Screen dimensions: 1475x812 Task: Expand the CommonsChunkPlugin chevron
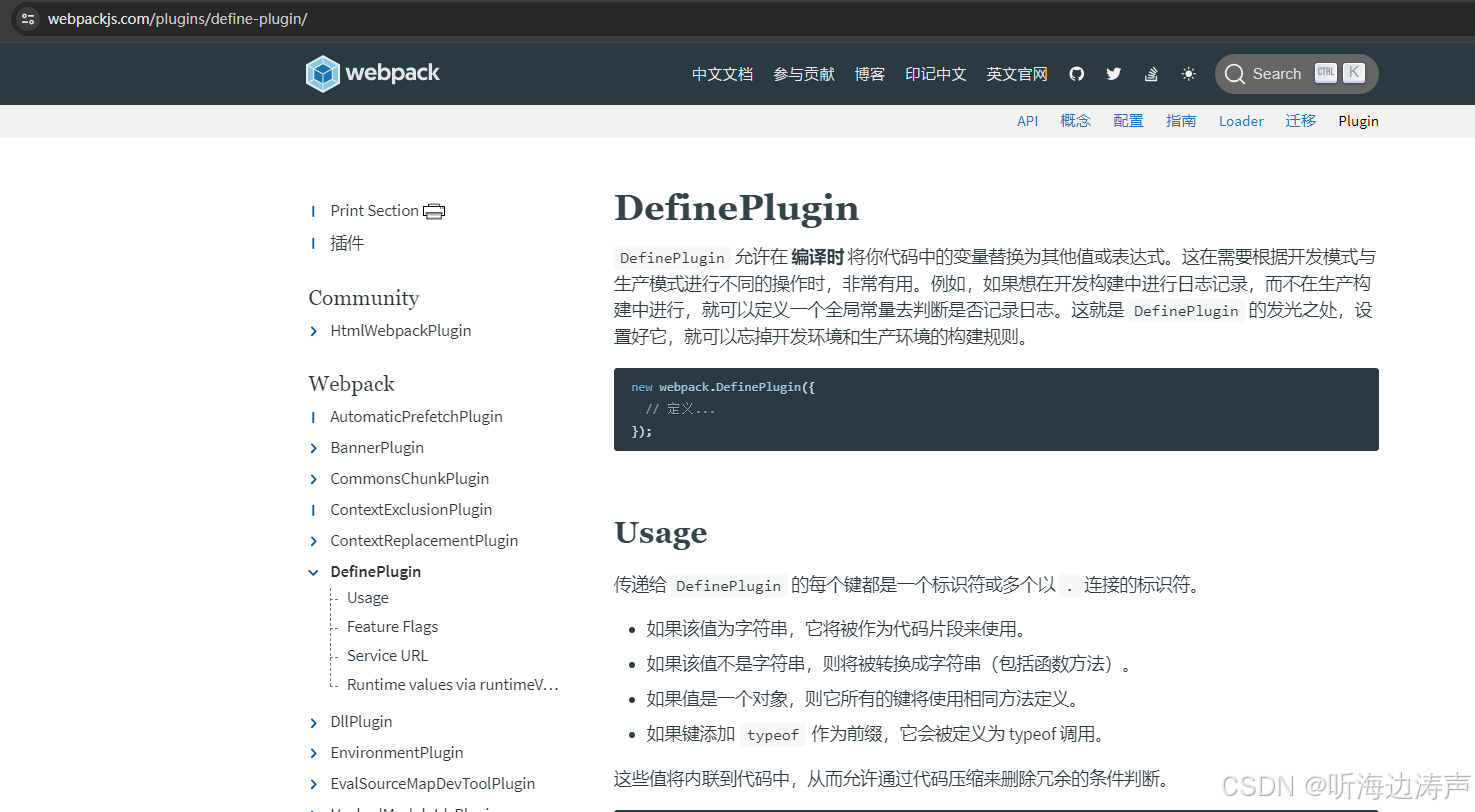[x=314, y=479]
